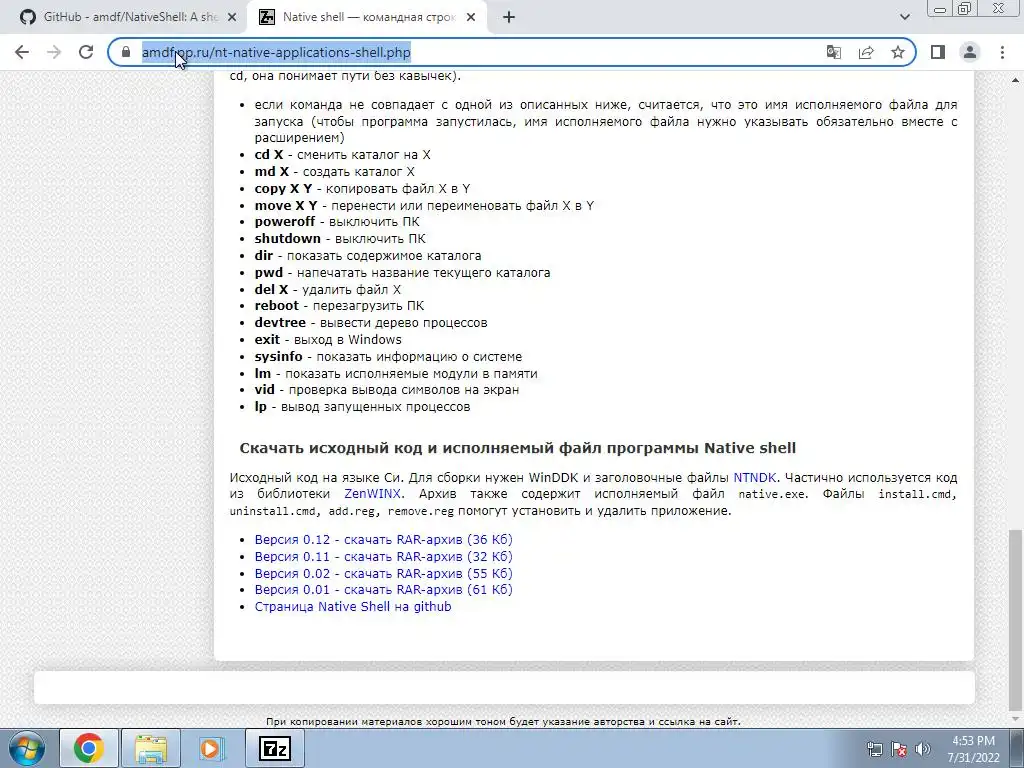
Task: Click the forward navigation arrow
Action: tap(54, 52)
